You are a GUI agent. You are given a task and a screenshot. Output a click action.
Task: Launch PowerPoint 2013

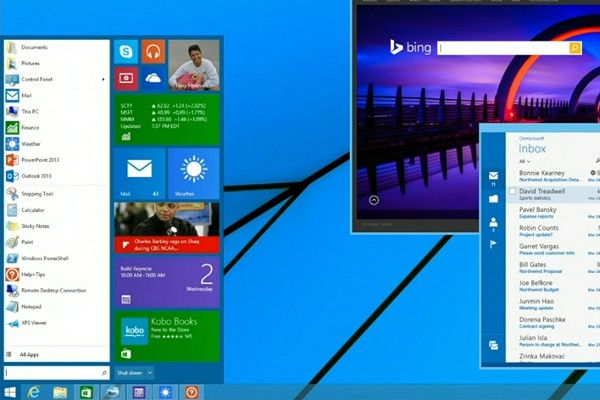[x=57, y=160]
